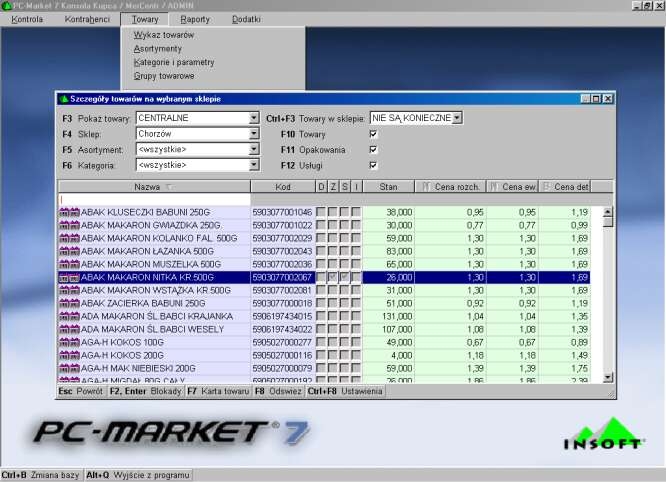
Task: Click the product icon for ABAK MAKARON ŁAZANKA 500G
Action: pyautogui.click(x=69, y=251)
